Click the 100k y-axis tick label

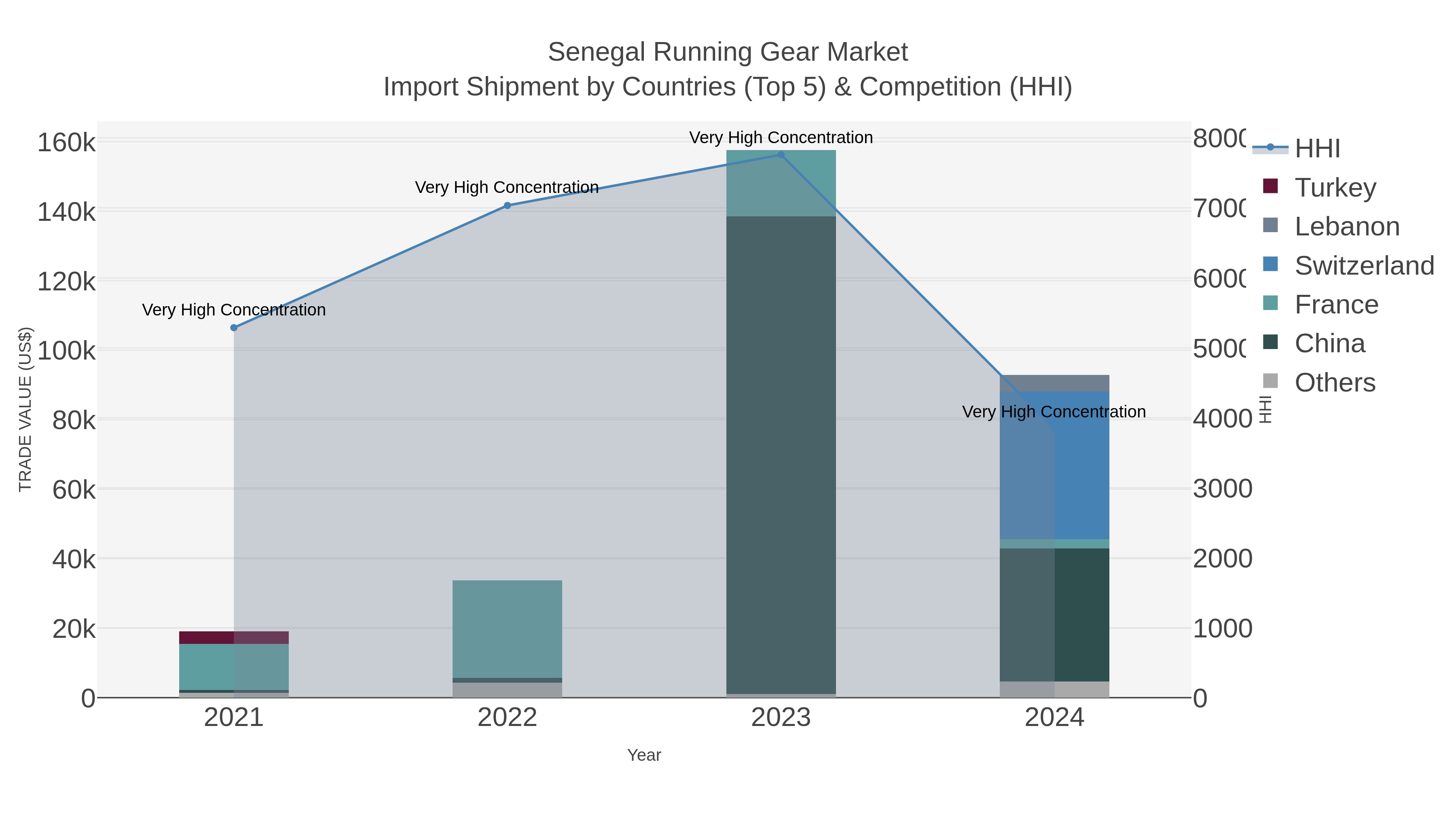tap(67, 351)
